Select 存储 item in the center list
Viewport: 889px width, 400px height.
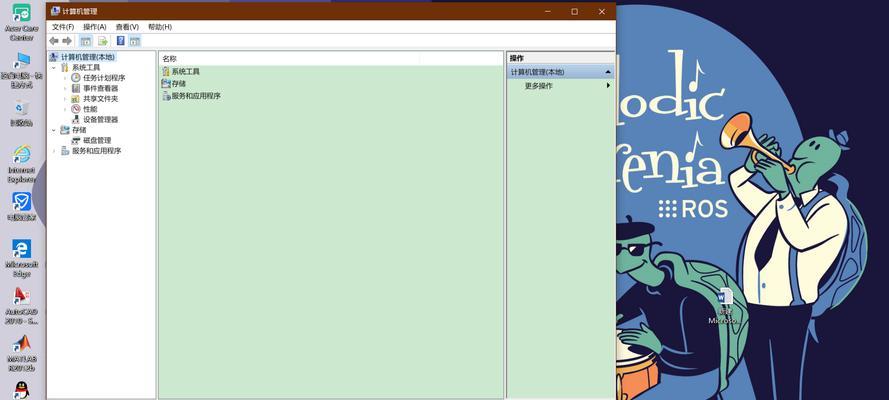pyautogui.click(x=173, y=83)
